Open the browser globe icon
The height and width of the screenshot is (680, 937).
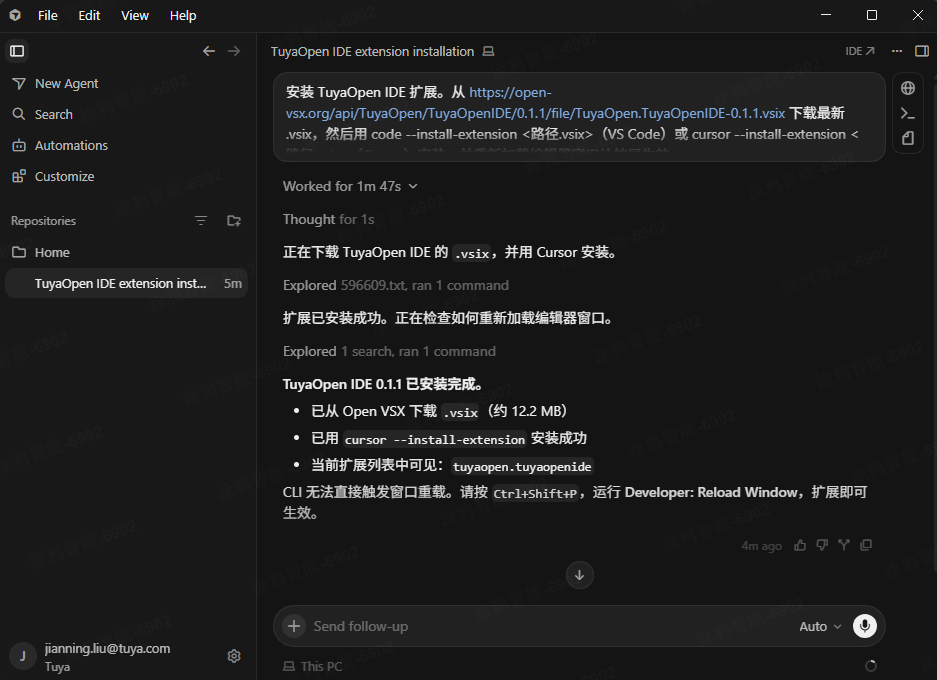pyautogui.click(x=908, y=88)
